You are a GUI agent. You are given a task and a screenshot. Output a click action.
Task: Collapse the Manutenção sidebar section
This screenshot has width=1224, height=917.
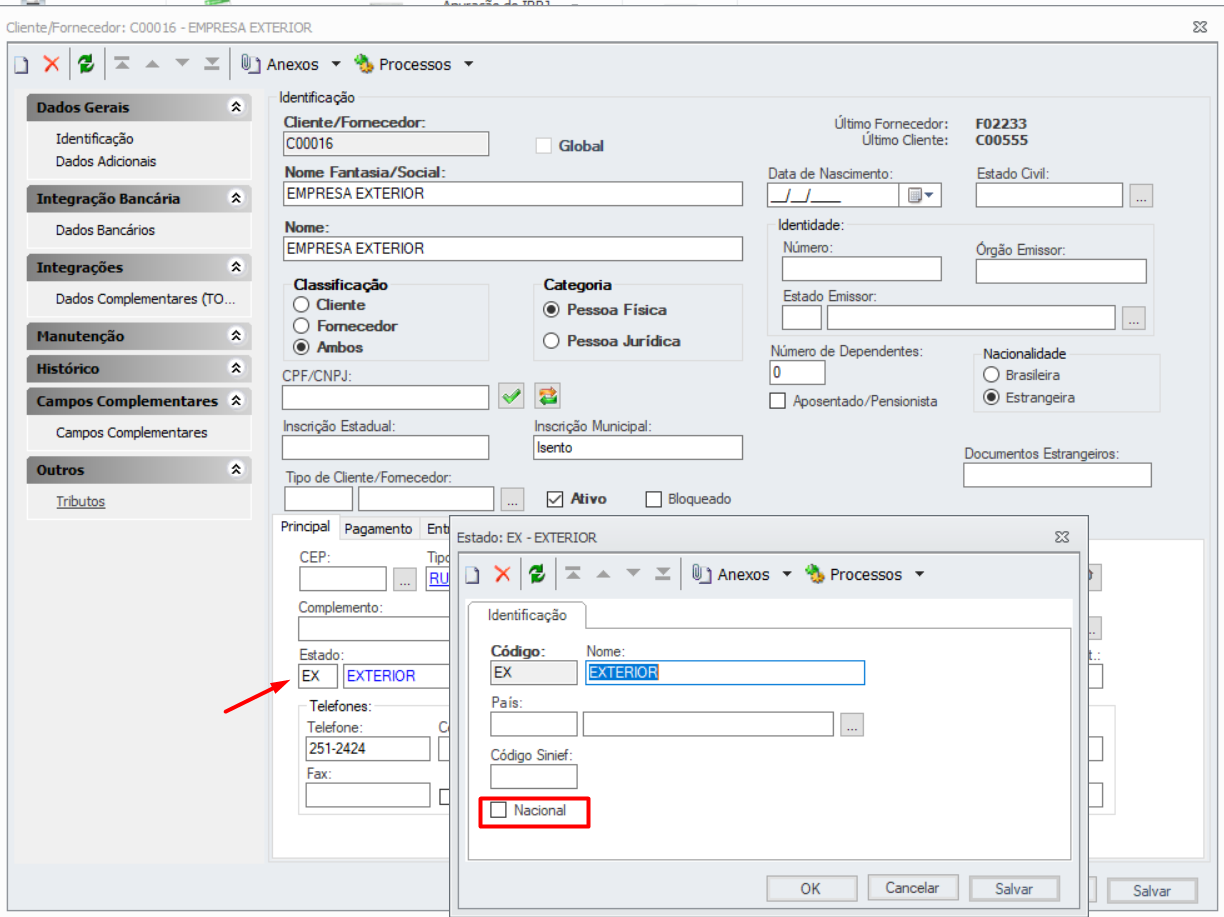click(x=236, y=336)
